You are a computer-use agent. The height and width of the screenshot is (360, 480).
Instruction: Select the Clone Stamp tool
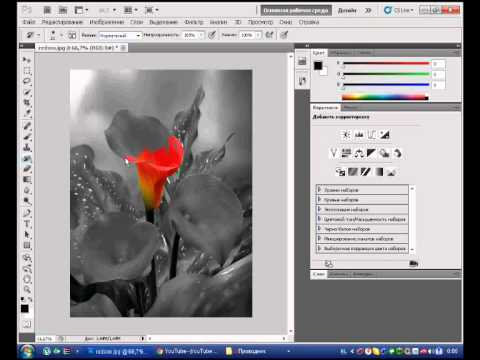(x=27, y=148)
